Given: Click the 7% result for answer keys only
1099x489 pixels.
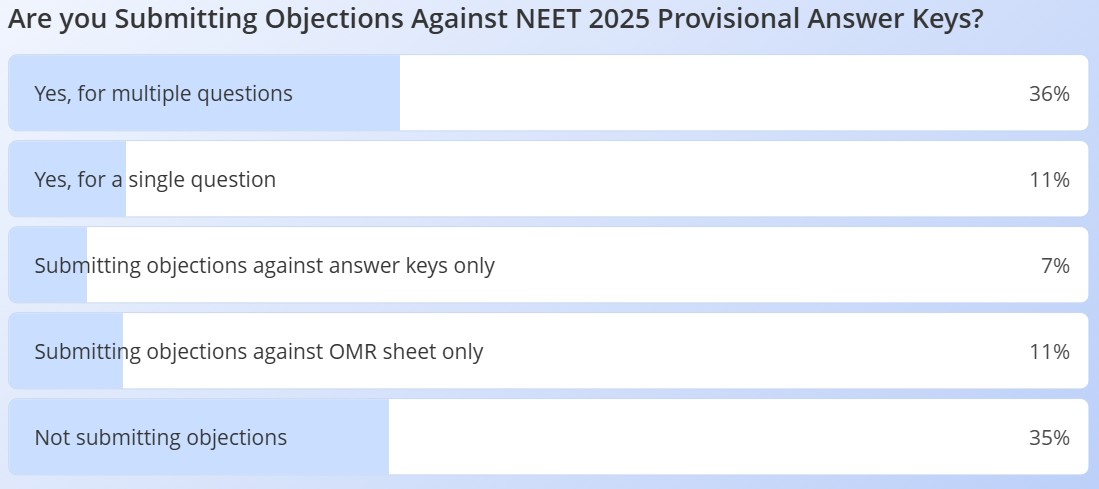Looking at the screenshot, I should [1055, 266].
